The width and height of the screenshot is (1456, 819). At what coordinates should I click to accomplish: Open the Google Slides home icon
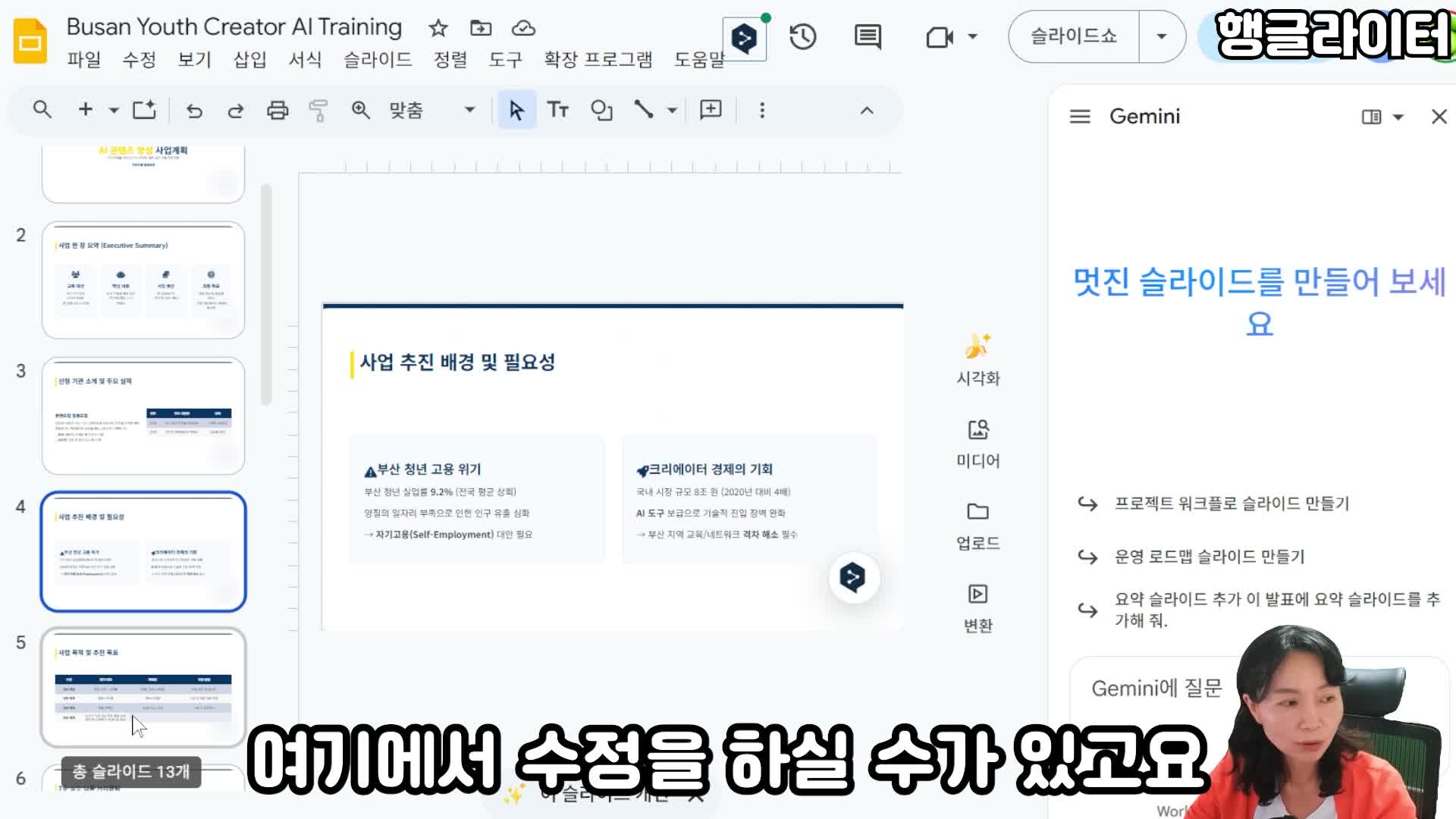(30, 42)
